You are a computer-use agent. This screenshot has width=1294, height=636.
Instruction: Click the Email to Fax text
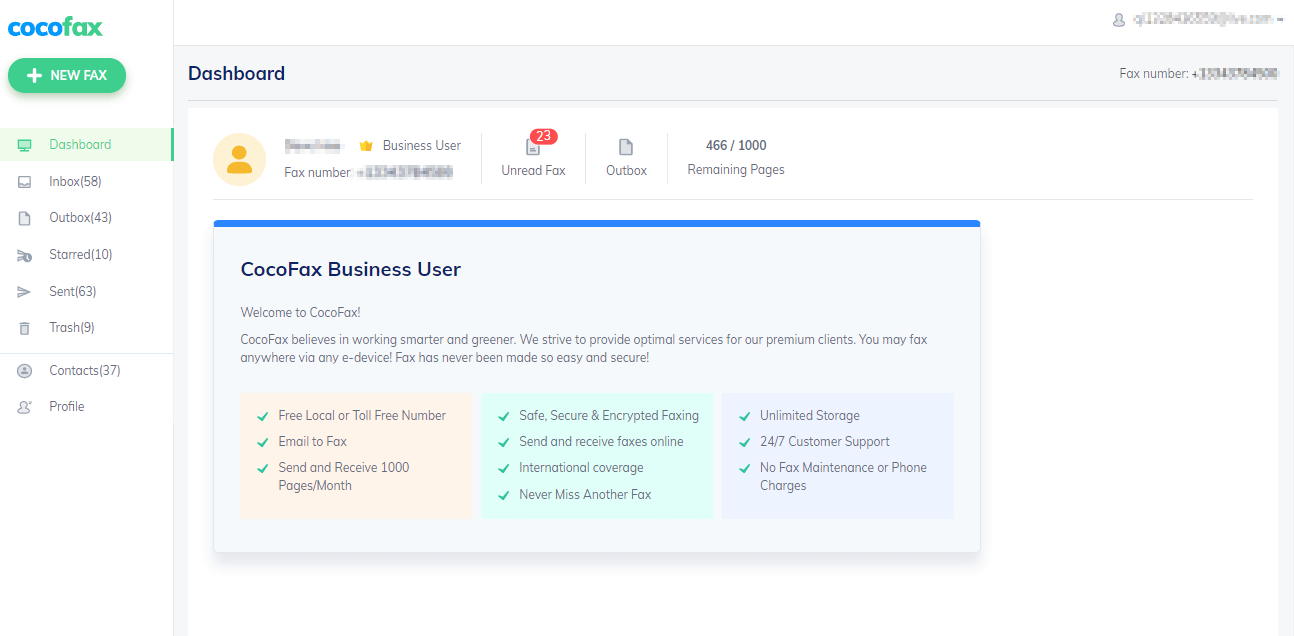313,442
